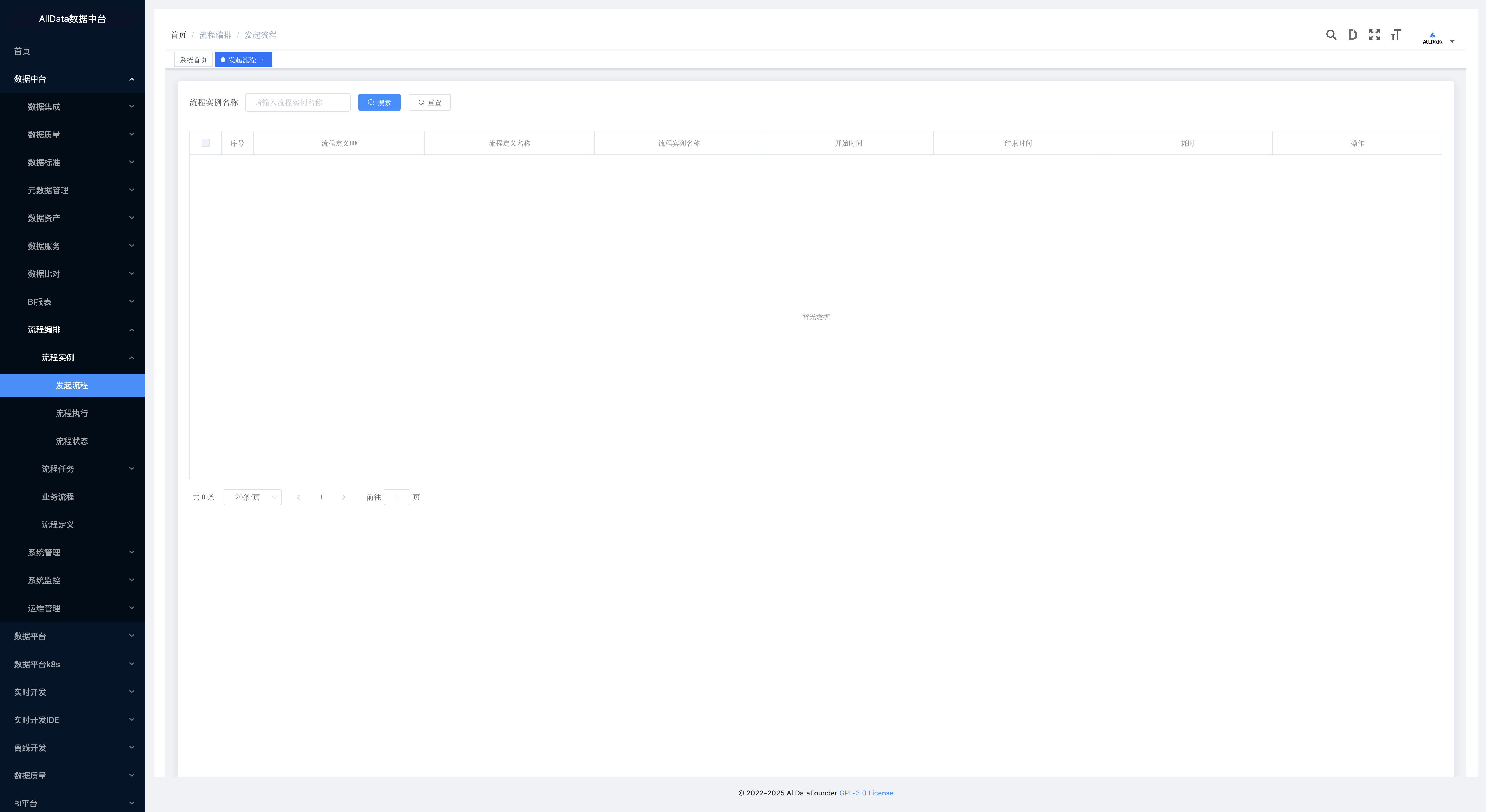Collapse the 数据中台 sidebar menu
This screenshot has width=1486, height=812.
tap(73, 79)
